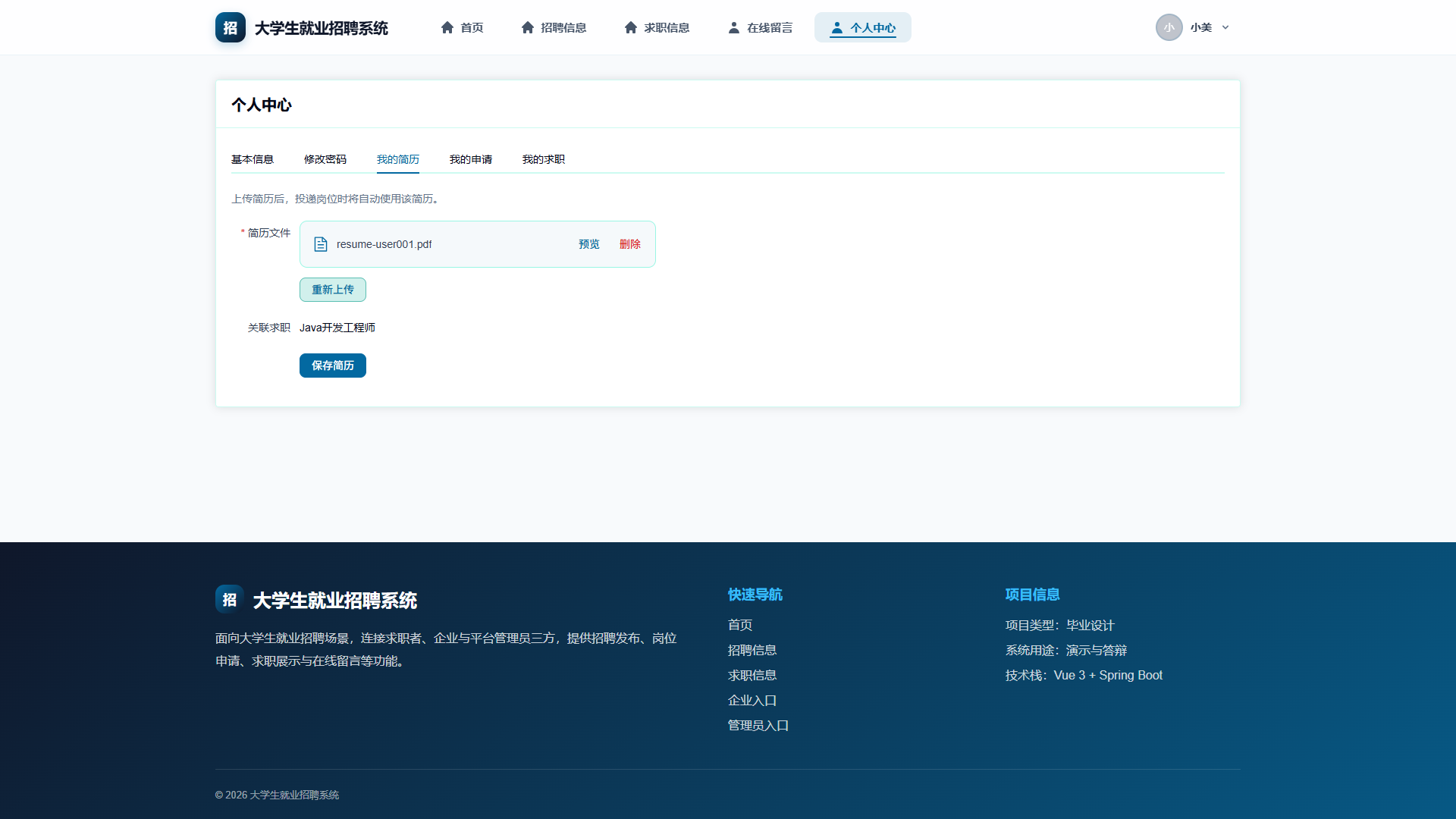Click the person icon beside 在线留言
1456x819 pixels.
pos(734,27)
